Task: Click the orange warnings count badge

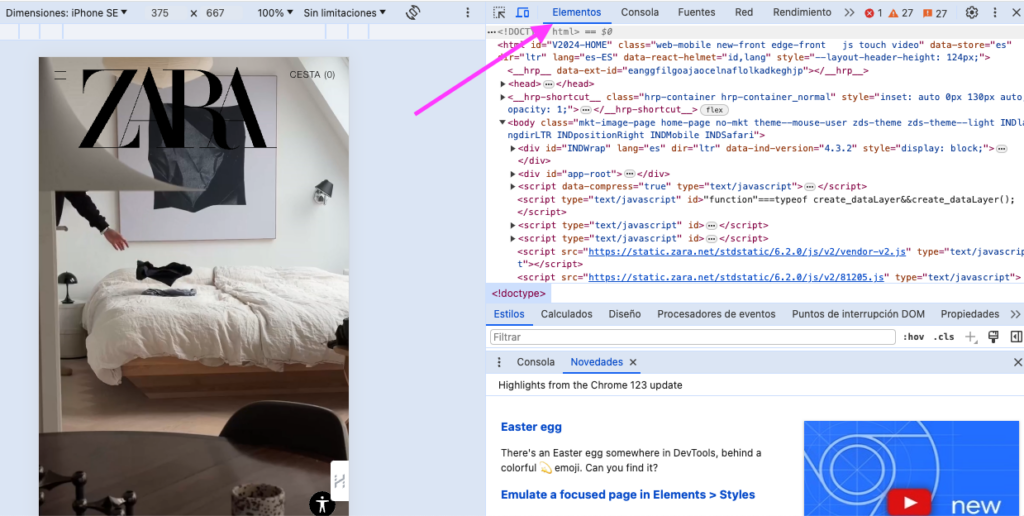Action: pos(901,13)
